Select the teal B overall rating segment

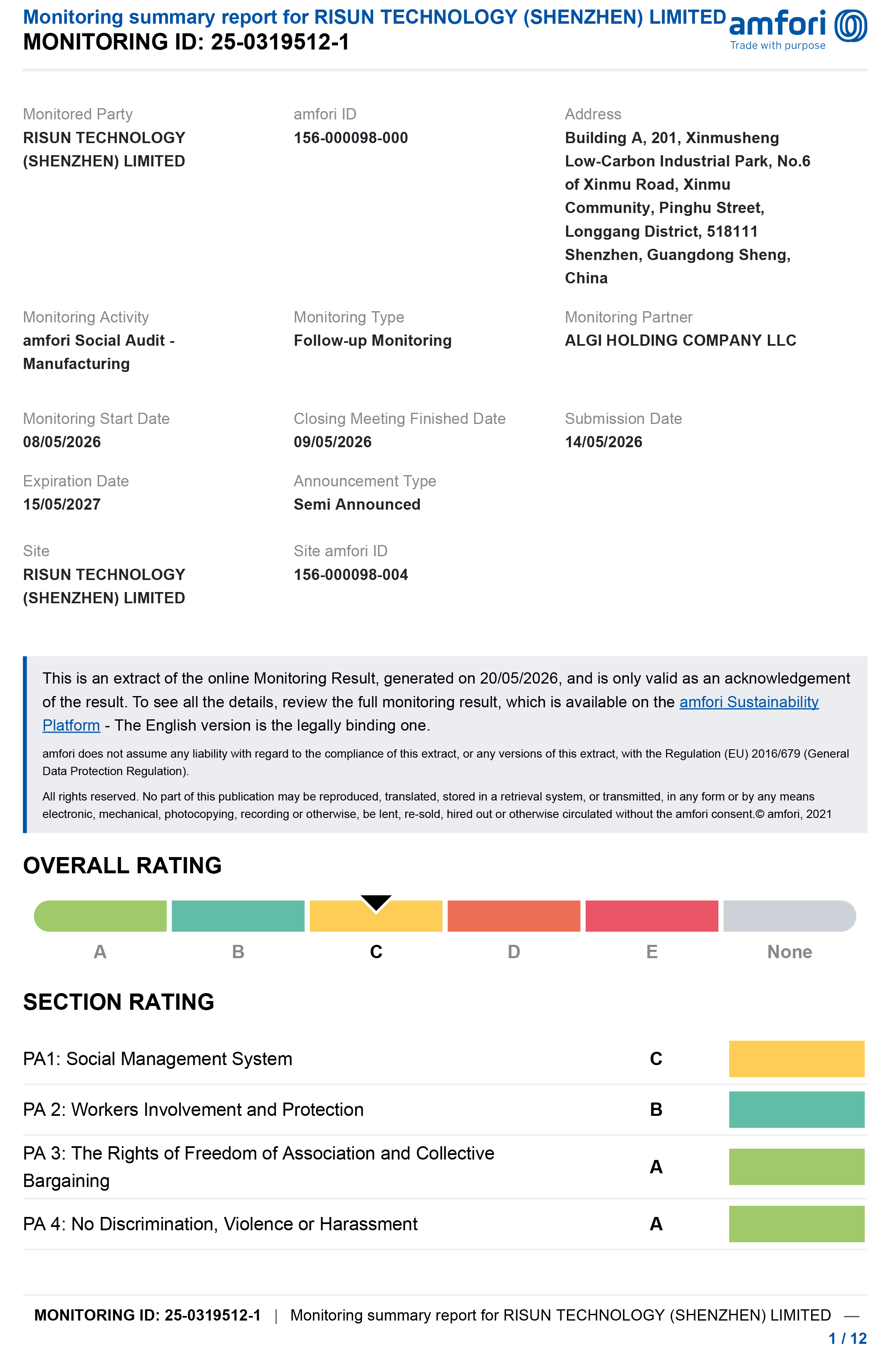[x=238, y=916]
